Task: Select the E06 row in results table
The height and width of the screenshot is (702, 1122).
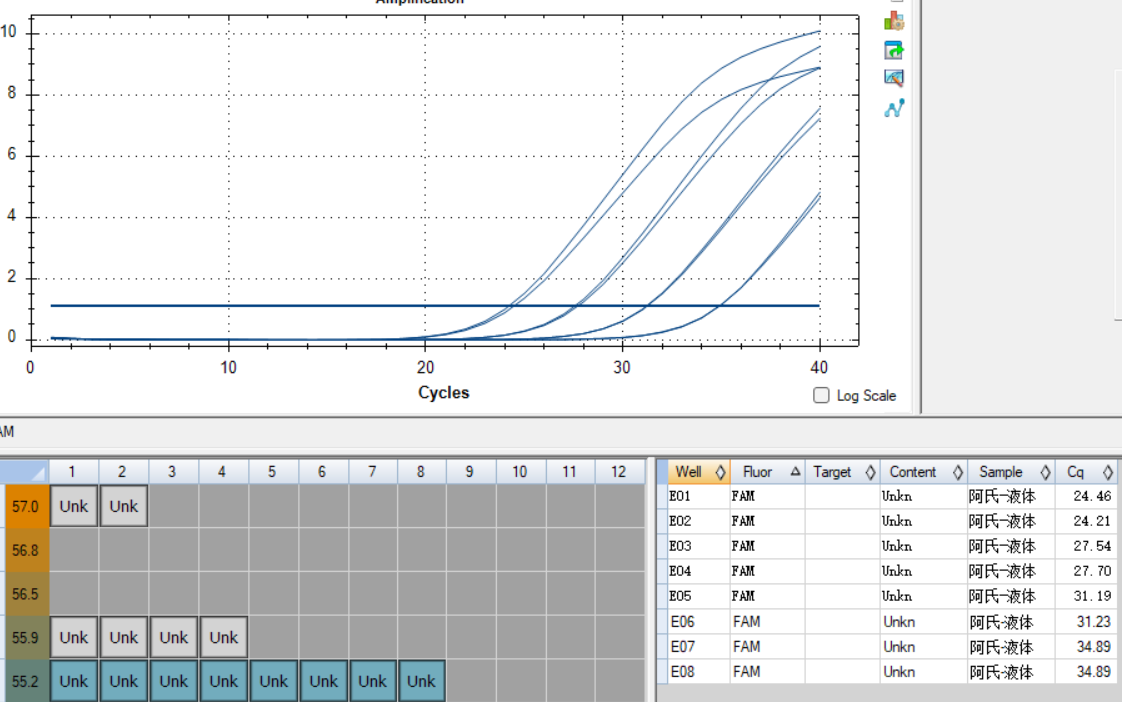Action: 887,622
